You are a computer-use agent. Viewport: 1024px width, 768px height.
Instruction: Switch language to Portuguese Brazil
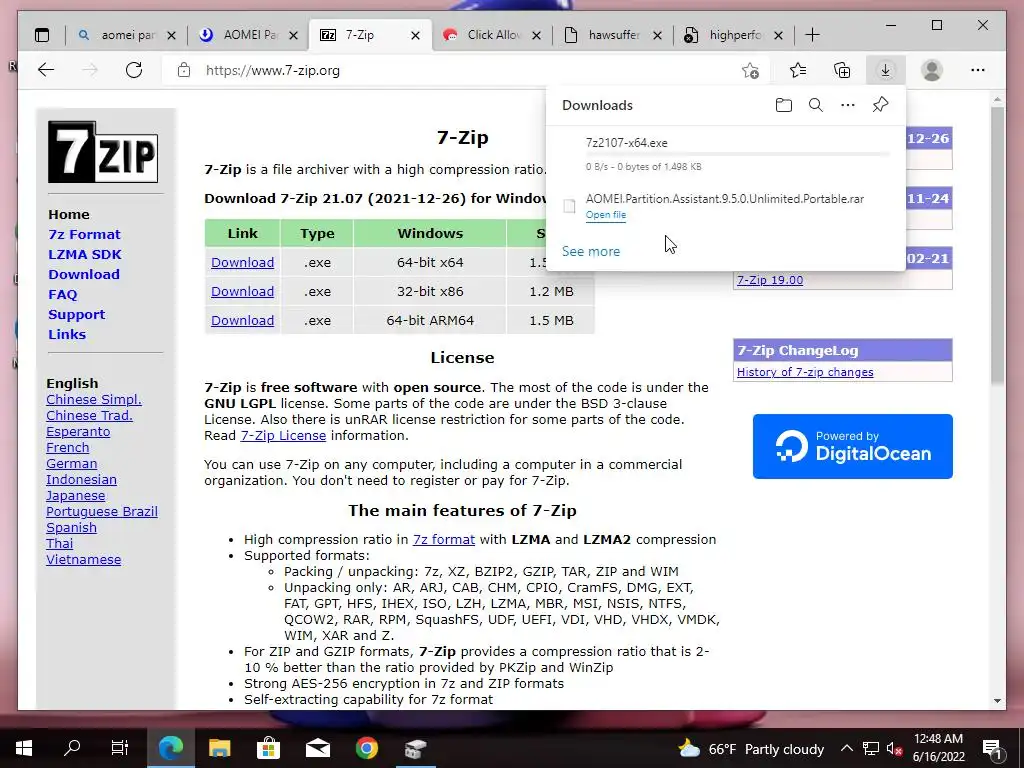(101, 512)
